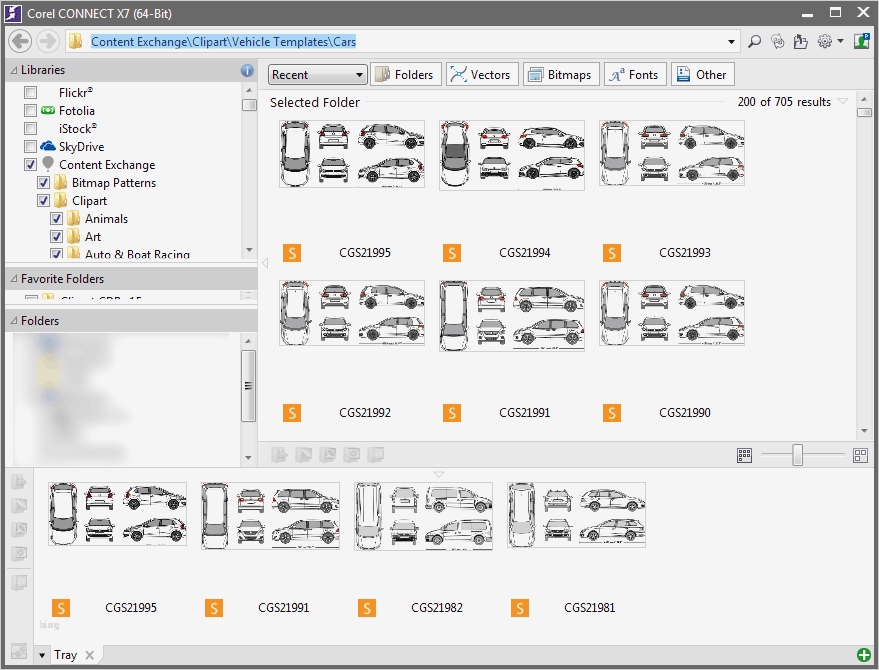Select the CGS21981 thumbnail in the tray
Image resolution: width=879 pixels, height=670 pixels.
click(x=576, y=515)
